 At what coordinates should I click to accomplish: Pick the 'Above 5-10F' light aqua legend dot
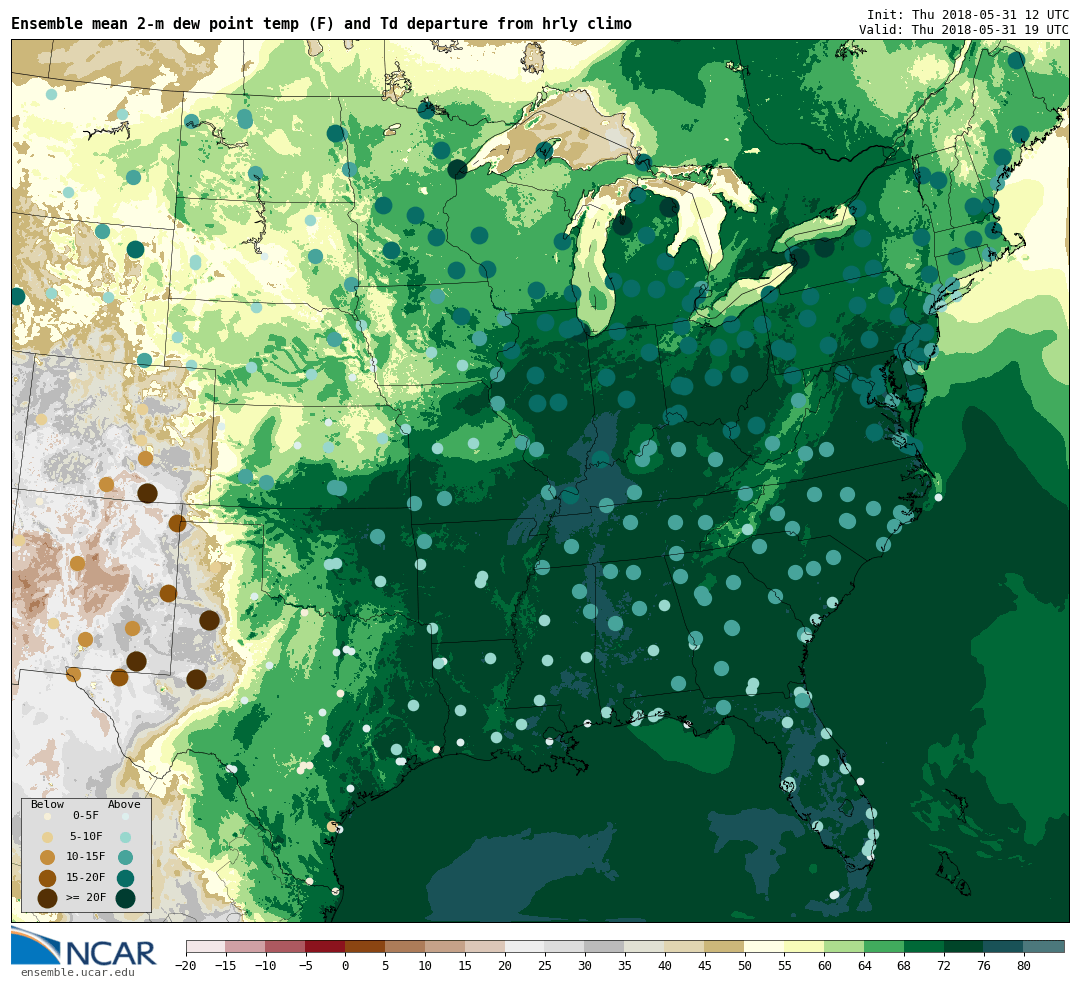point(125,837)
